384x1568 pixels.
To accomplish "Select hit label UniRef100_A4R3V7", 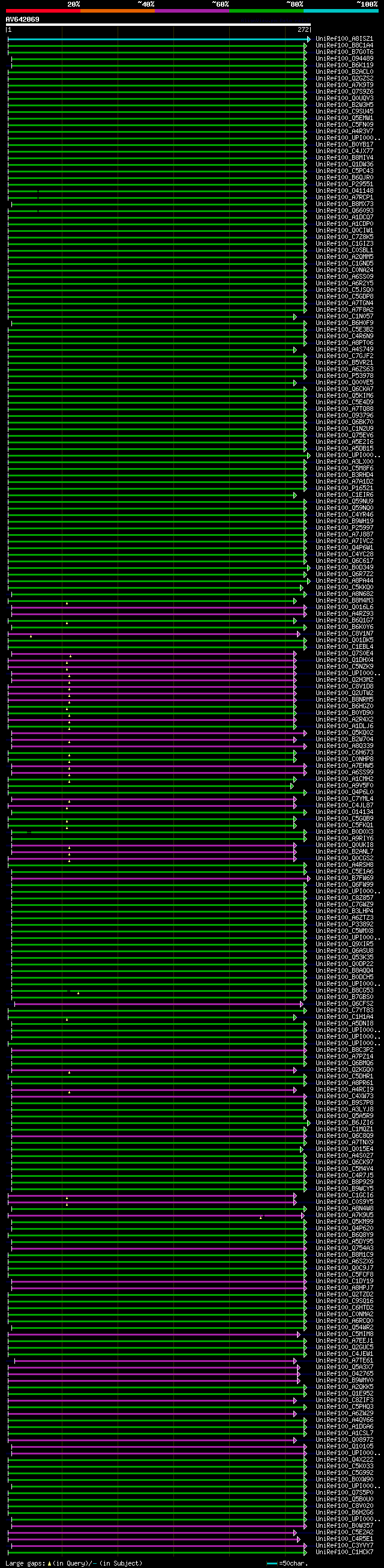I will tap(344, 132).
